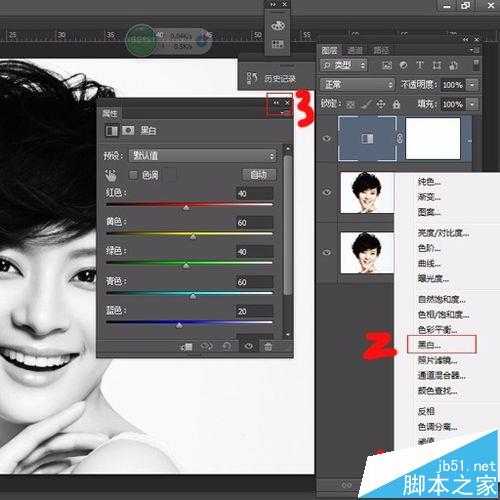Click adjustment layer filter icon in Layers panel
Screen dimensions: 500x500
[403, 65]
